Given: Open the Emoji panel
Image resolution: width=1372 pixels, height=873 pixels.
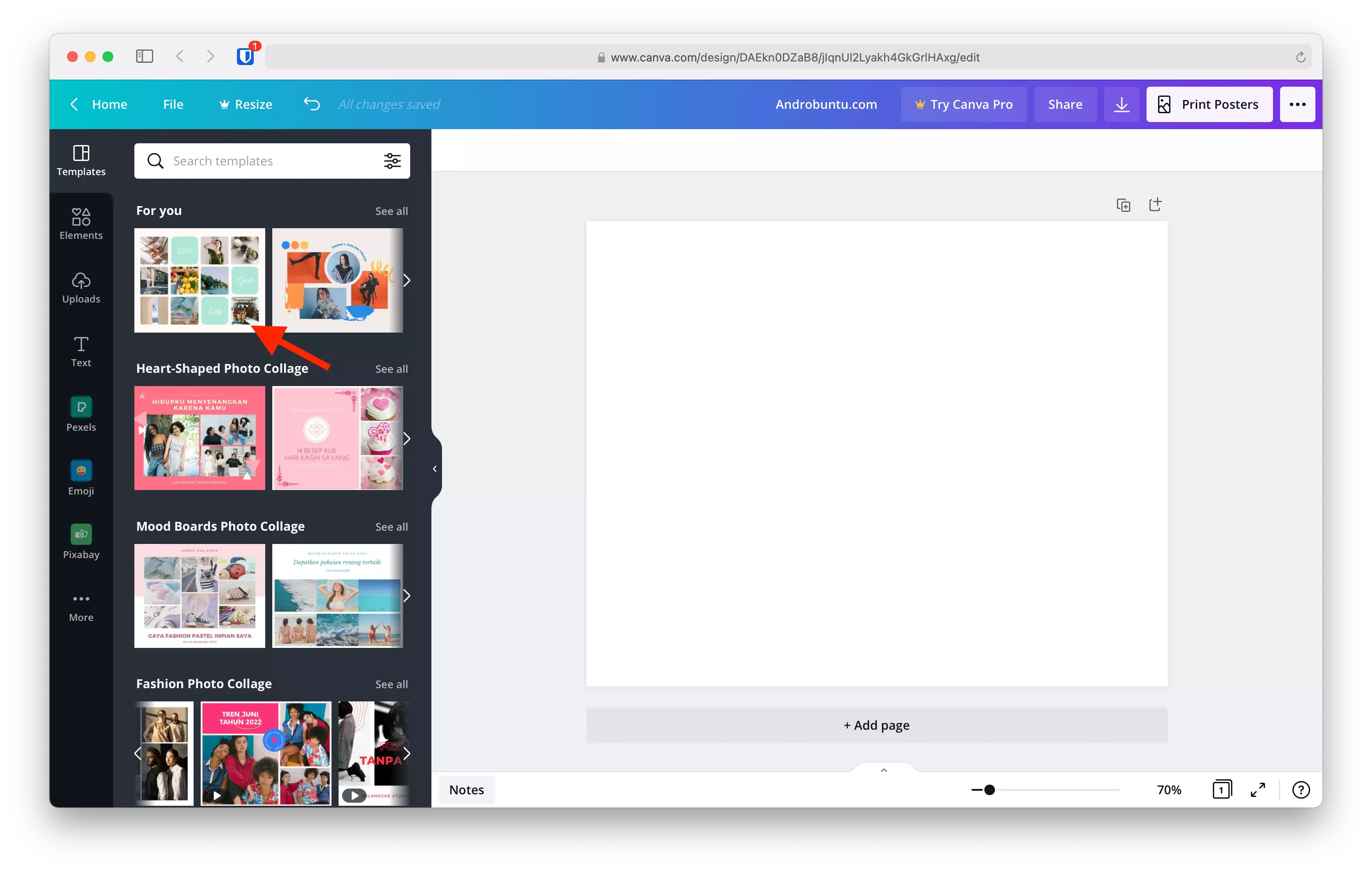Looking at the screenshot, I should pyautogui.click(x=80, y=478).
